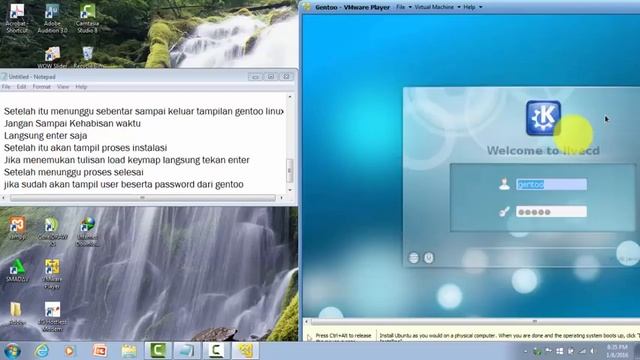Click the password field on login screen

(x=551, y=211)
